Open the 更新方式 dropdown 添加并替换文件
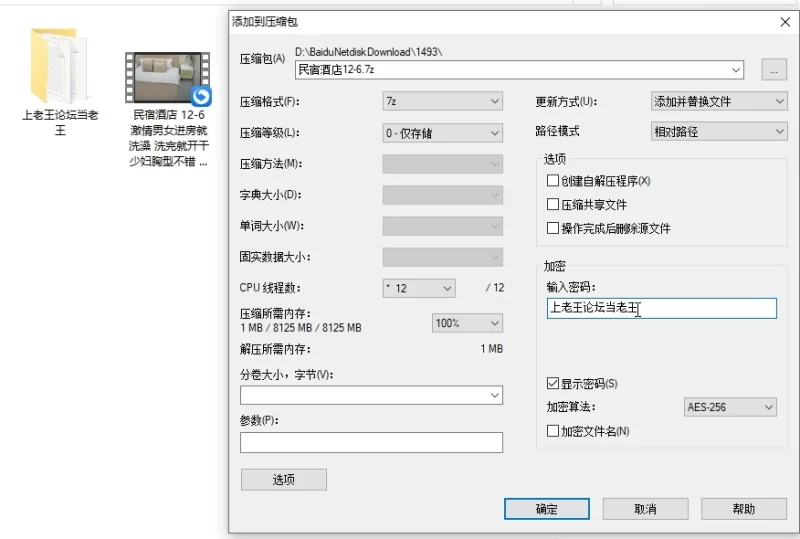The width and height of the screenshot is (800, 539). [719, 101]
